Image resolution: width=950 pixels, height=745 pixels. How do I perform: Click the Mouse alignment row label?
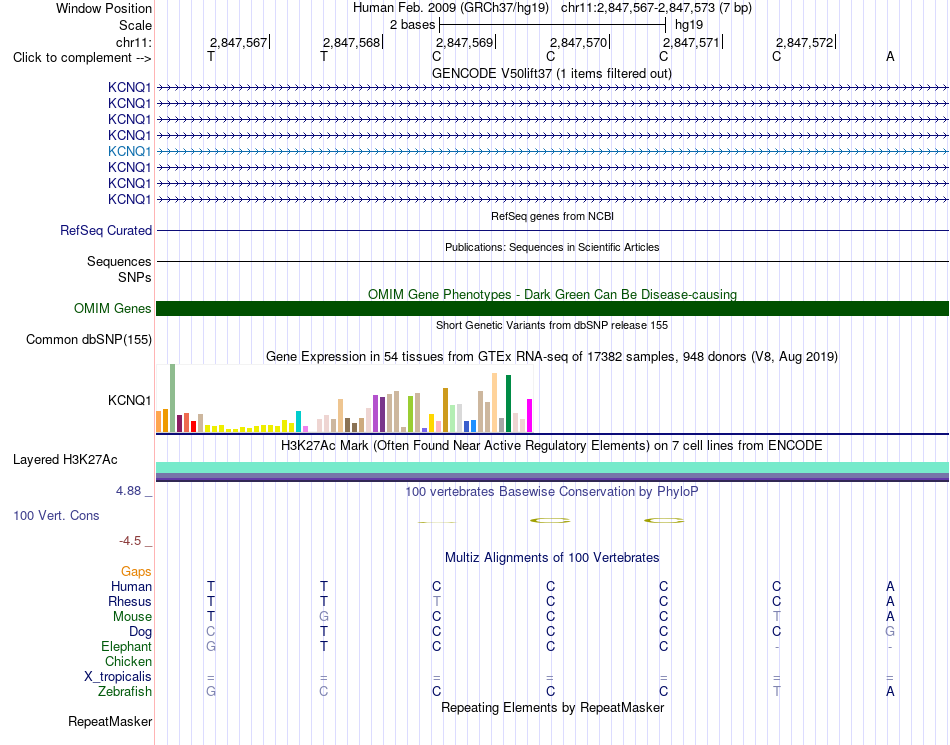pos(132,617)
